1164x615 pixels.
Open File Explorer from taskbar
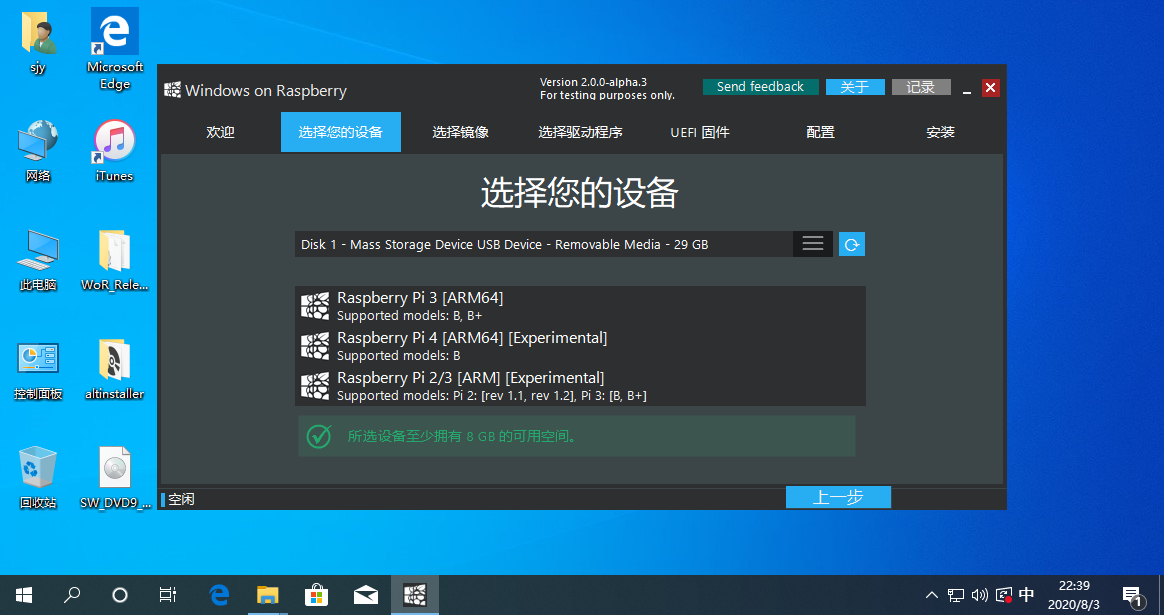[267, 595]
